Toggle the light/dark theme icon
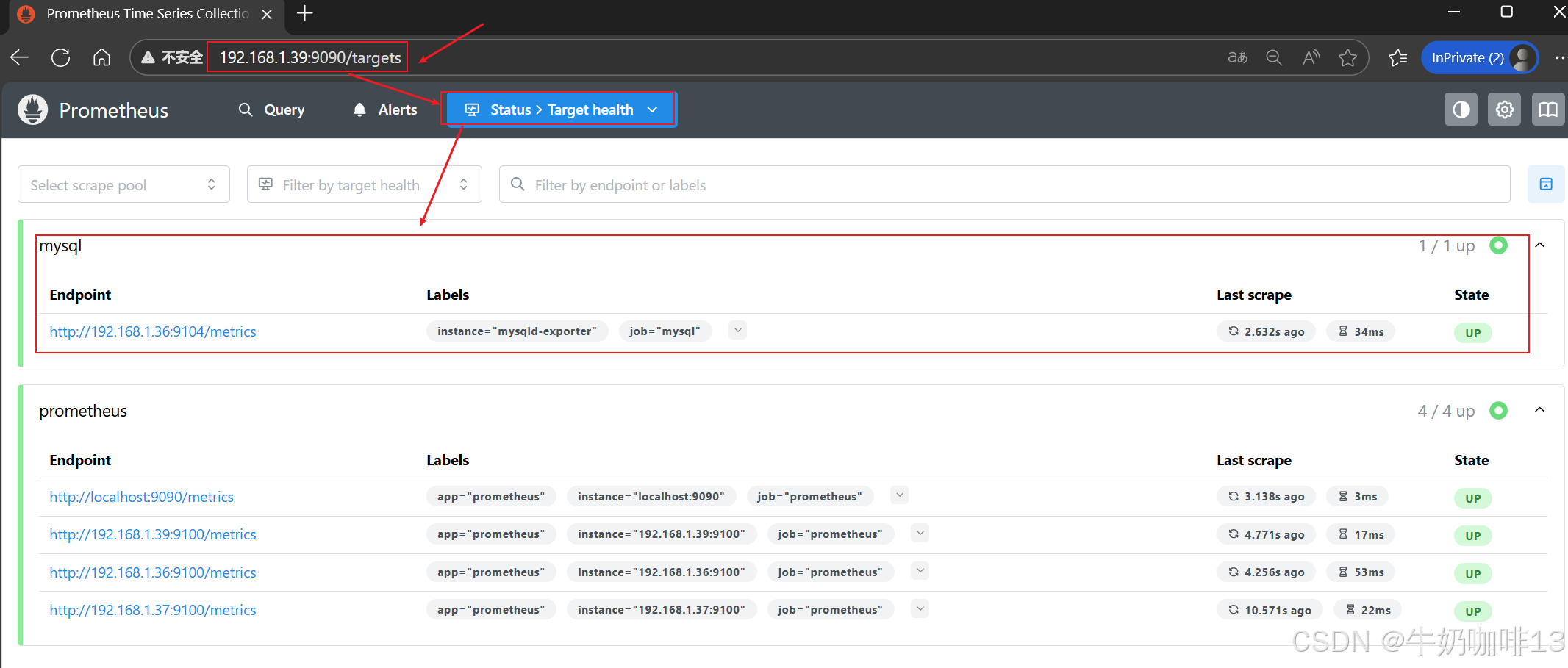1568x668 pixels. point(1461,109)
